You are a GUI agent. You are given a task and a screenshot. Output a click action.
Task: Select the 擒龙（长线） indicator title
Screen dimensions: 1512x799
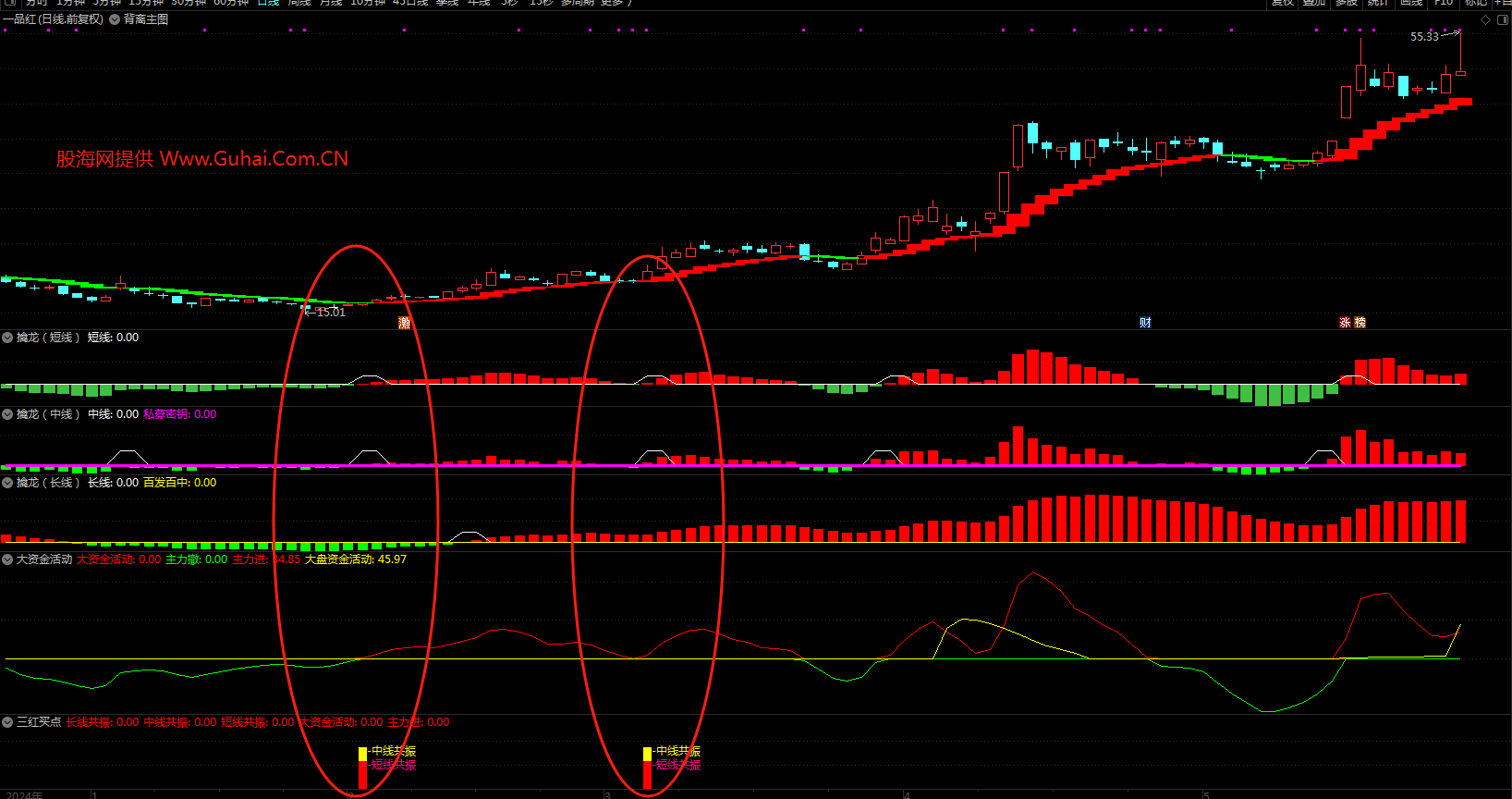[48, 483]
